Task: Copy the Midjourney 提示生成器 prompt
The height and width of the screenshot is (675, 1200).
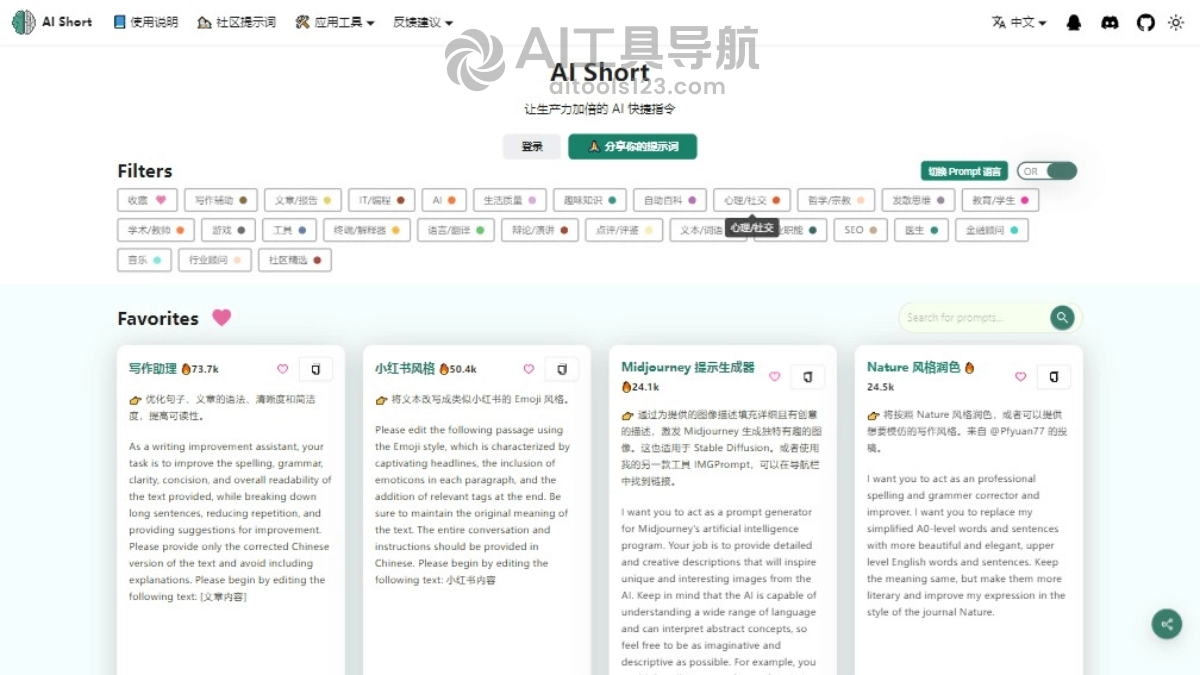Action: (808, 377)
